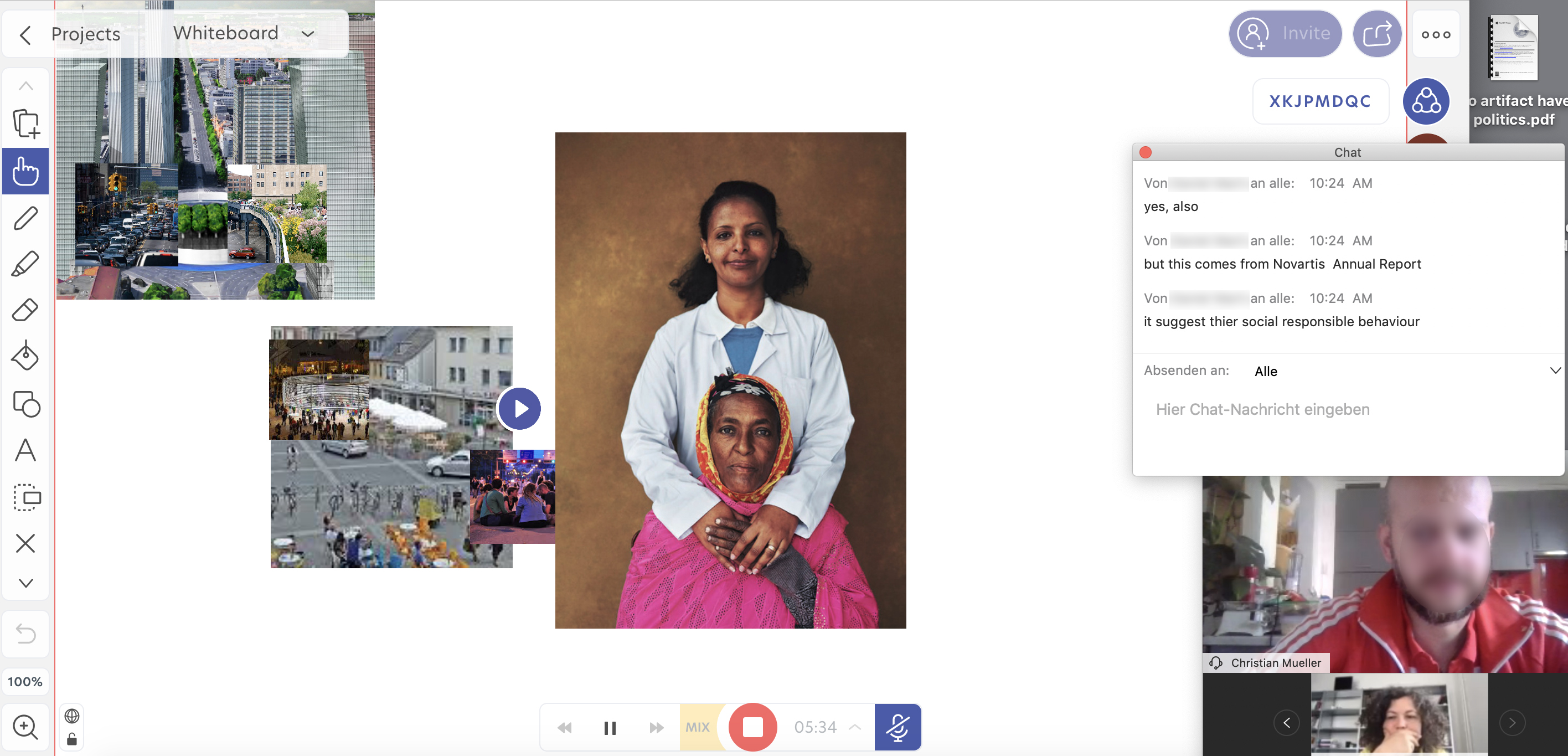Expand the Whiteboard dropdown
The image size is (1568, 756).
click(308, 34)
